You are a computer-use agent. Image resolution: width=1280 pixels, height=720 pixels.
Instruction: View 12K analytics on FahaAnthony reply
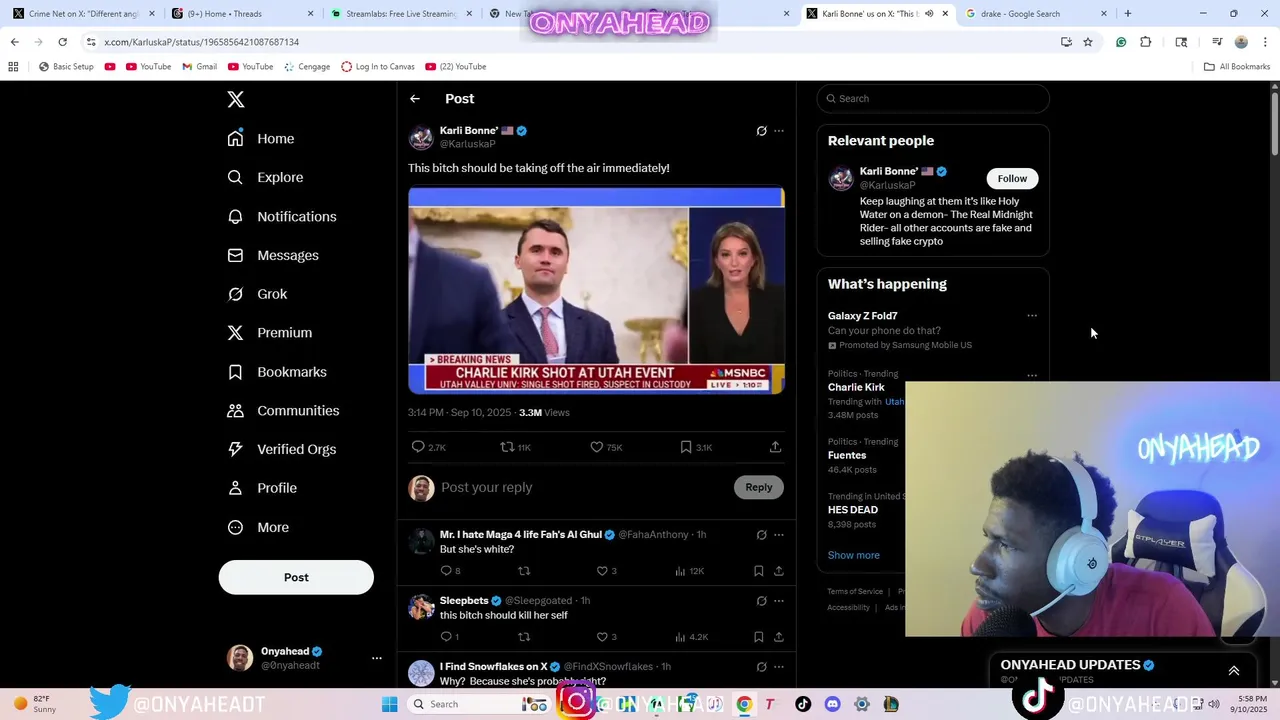pyautogui.click(x=690, y=571)
